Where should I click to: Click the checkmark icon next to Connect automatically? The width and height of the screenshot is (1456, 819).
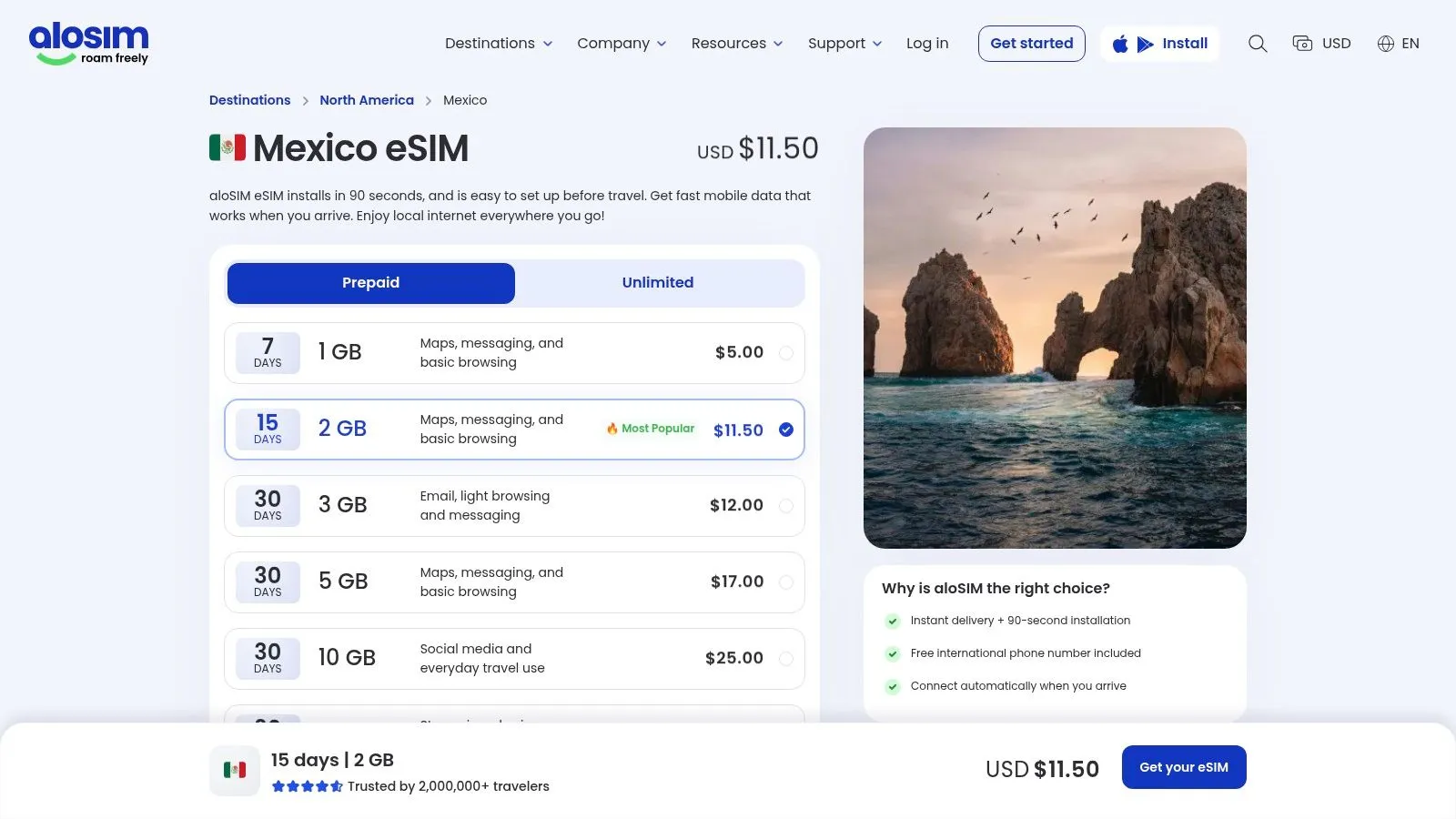pos(893,687)
